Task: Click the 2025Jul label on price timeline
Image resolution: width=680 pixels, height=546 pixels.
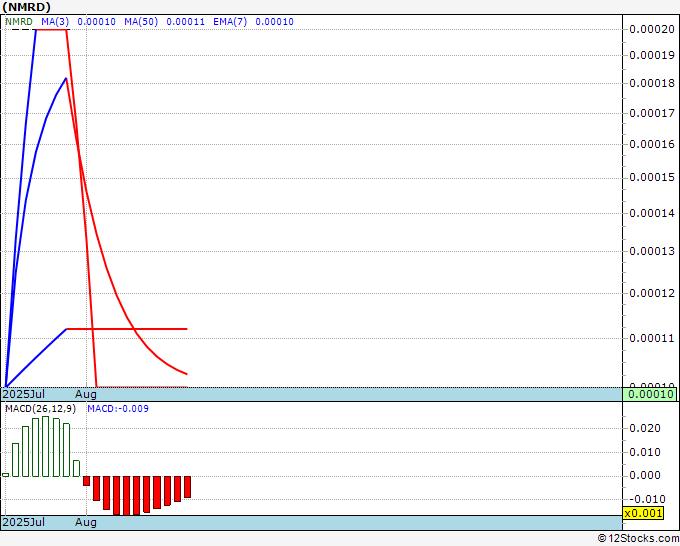Action: click(23, 394)
